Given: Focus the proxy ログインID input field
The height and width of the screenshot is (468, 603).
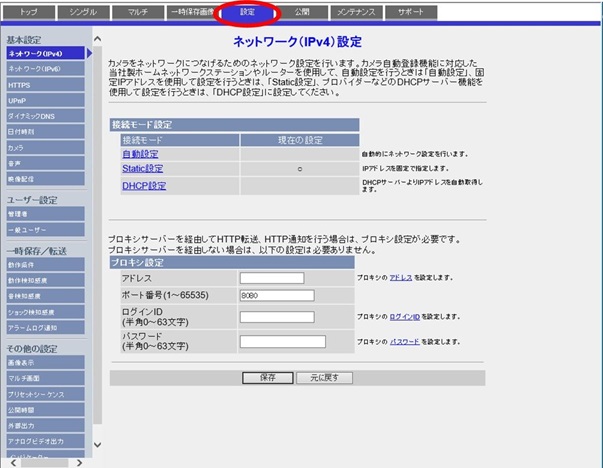Looking at the screenshot, I should [x=277, y=317].
